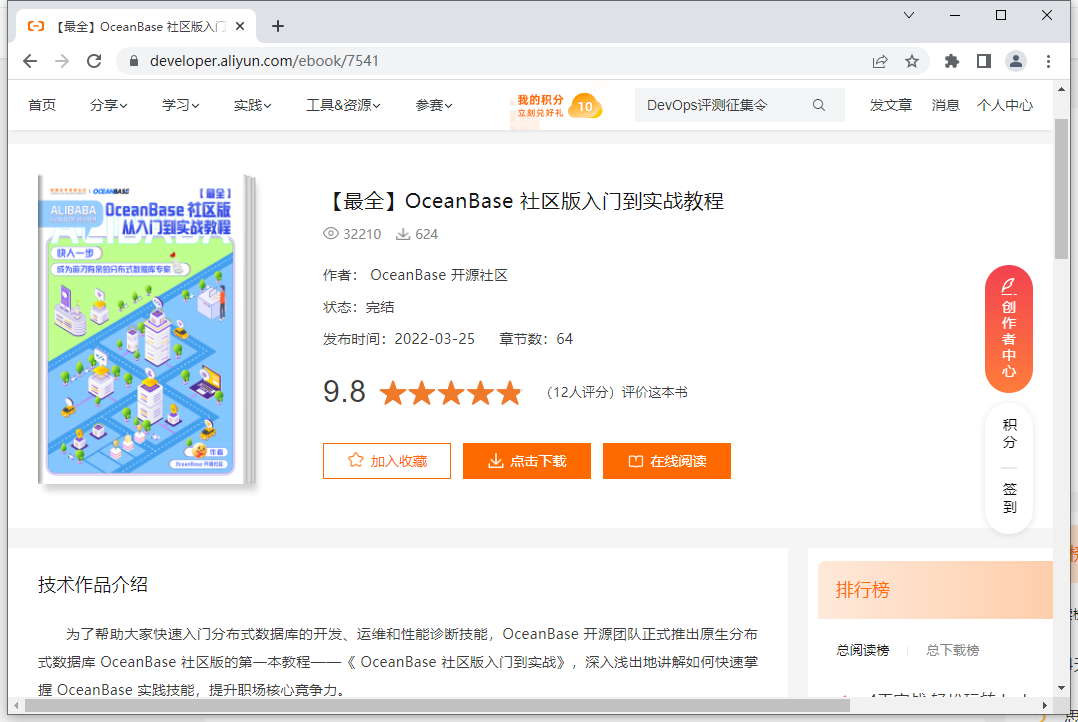Click the view count eye icon
1078x722 pixels.
[331, 234]
